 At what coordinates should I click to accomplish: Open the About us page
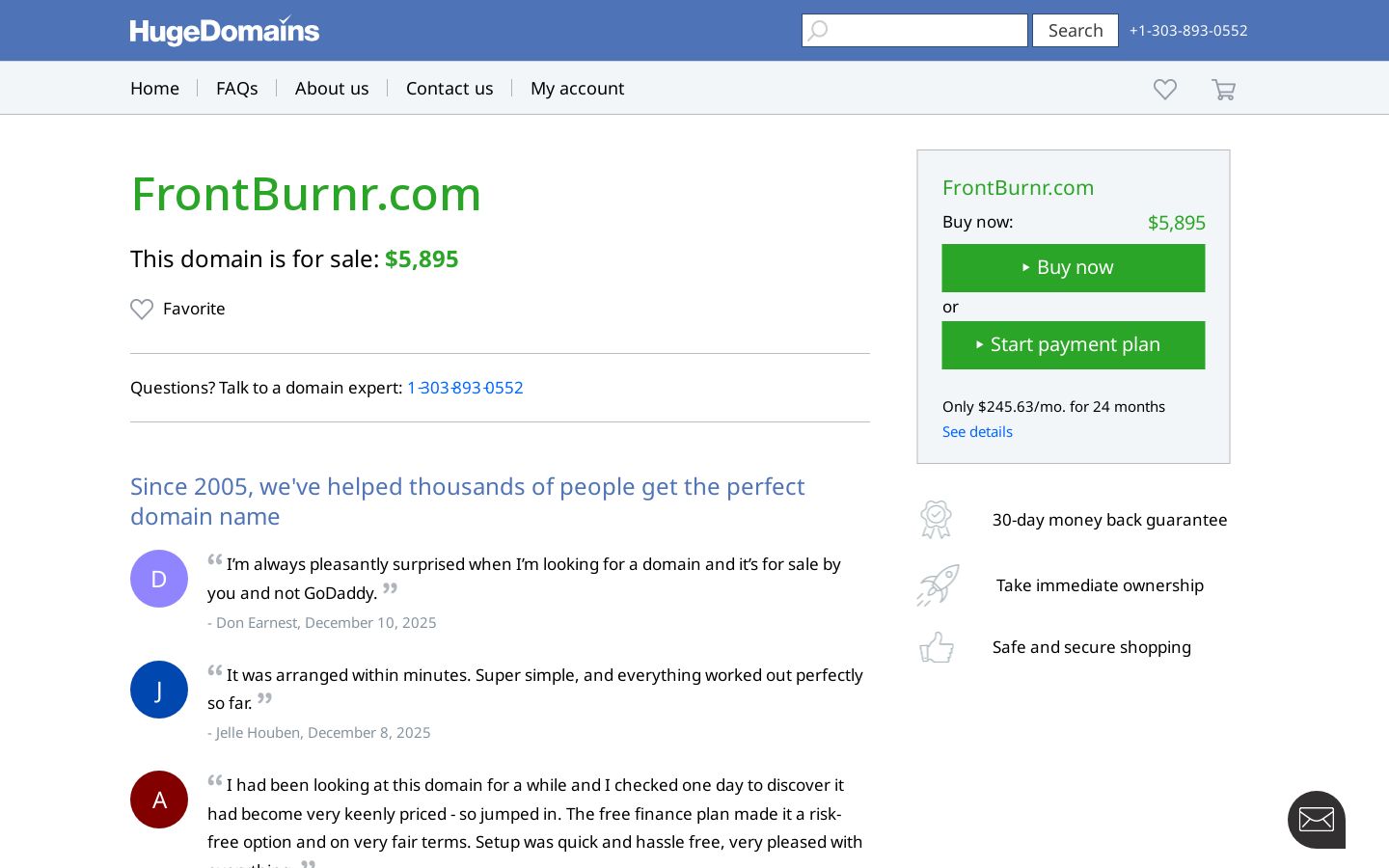(332, 88)
